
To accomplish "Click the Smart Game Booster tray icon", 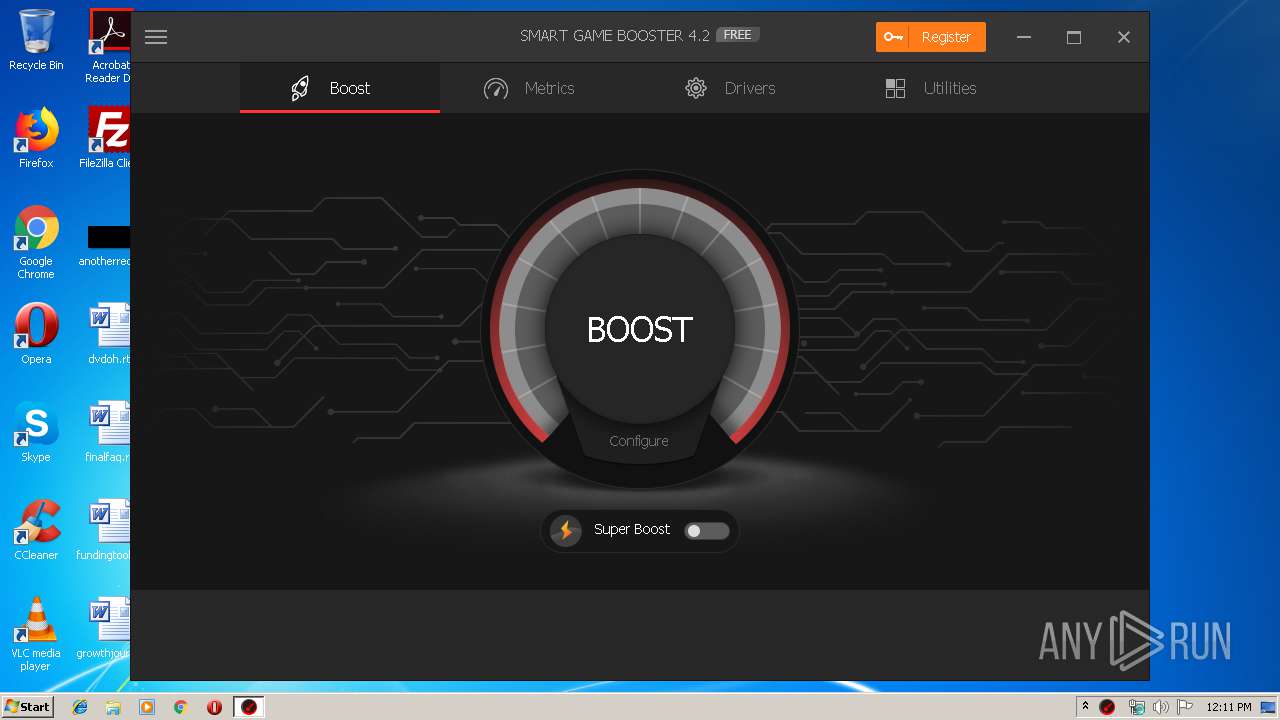I will click(x=1107, y=707).
